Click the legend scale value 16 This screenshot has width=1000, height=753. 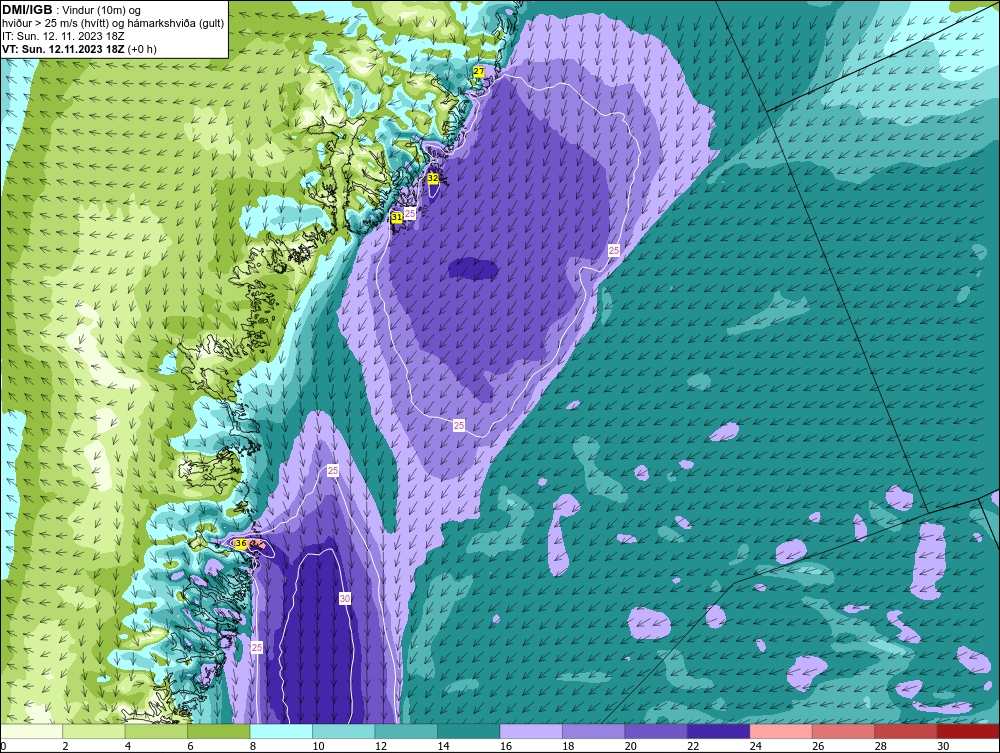506,746
